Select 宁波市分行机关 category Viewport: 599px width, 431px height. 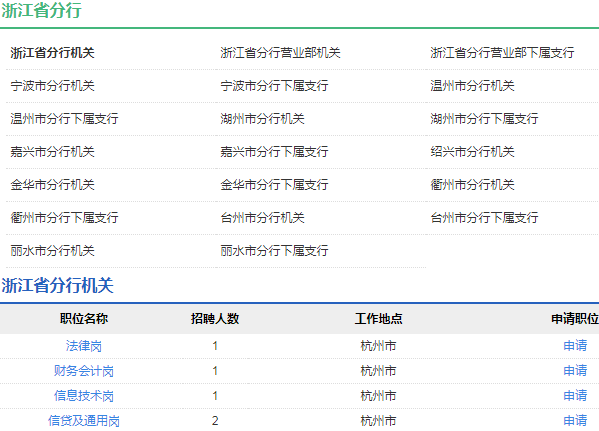point(52,86)
